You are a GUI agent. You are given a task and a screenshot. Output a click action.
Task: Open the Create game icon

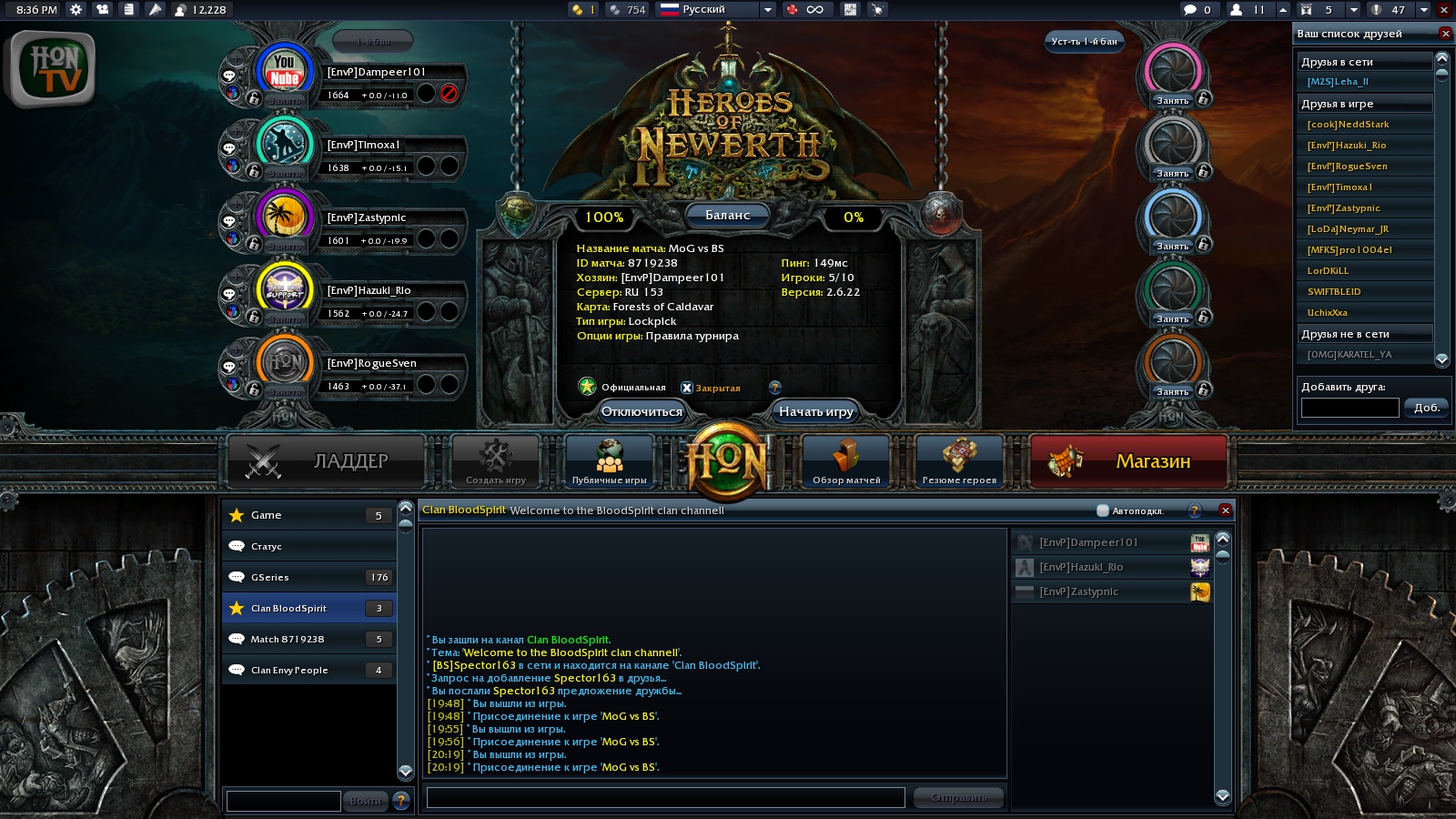(496, 461)
